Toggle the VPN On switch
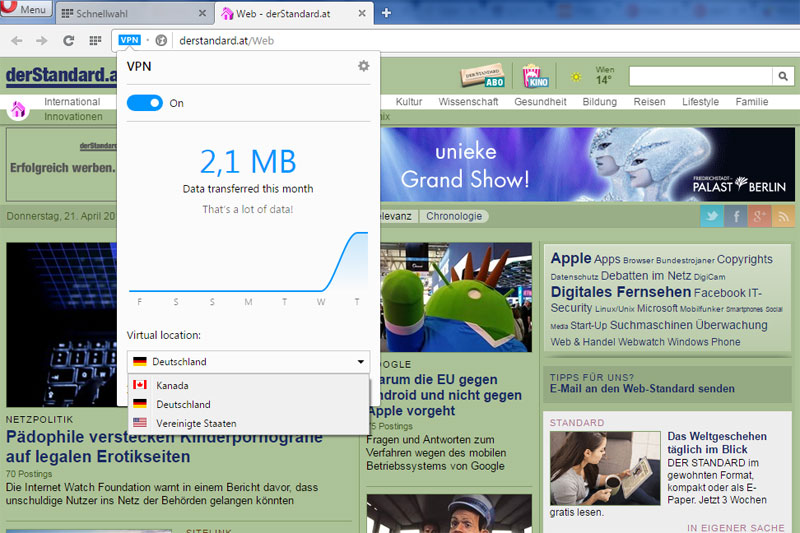This screenshot has height=533, width=800. 145,103
